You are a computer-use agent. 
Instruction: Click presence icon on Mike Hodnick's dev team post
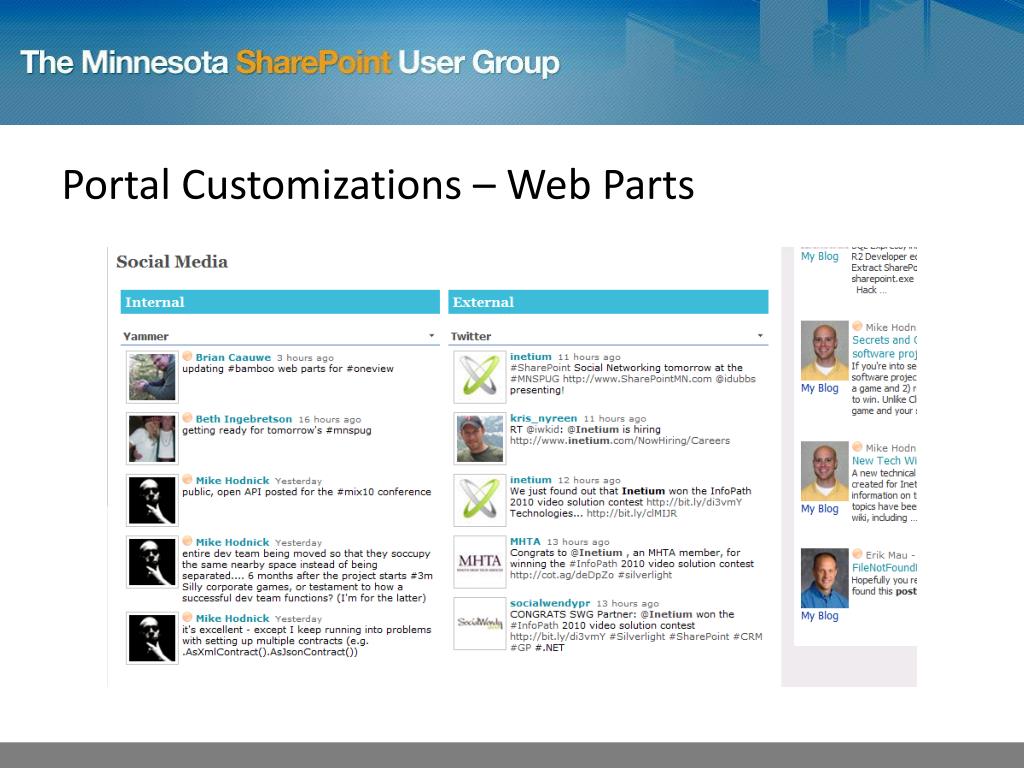coord(187,541)
